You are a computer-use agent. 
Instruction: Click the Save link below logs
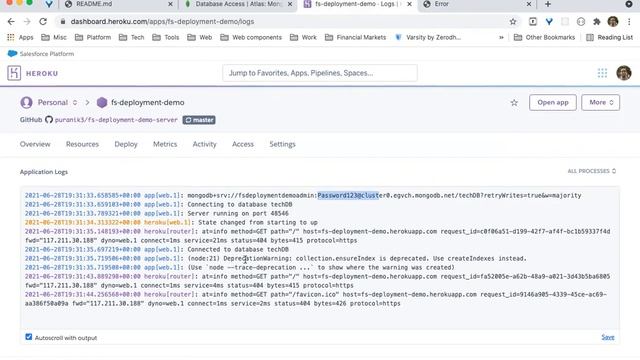[608, 337]
